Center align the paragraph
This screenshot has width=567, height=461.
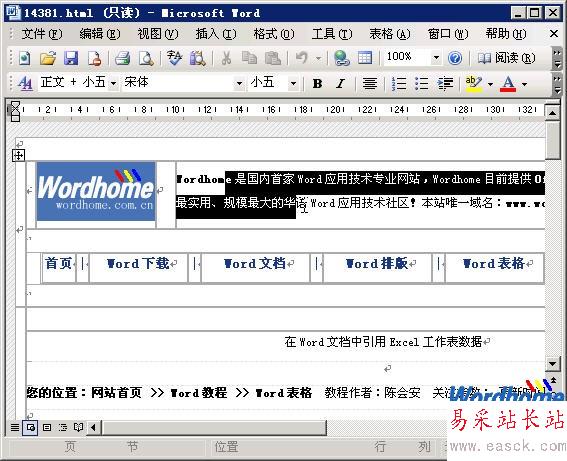click(370, 84)
